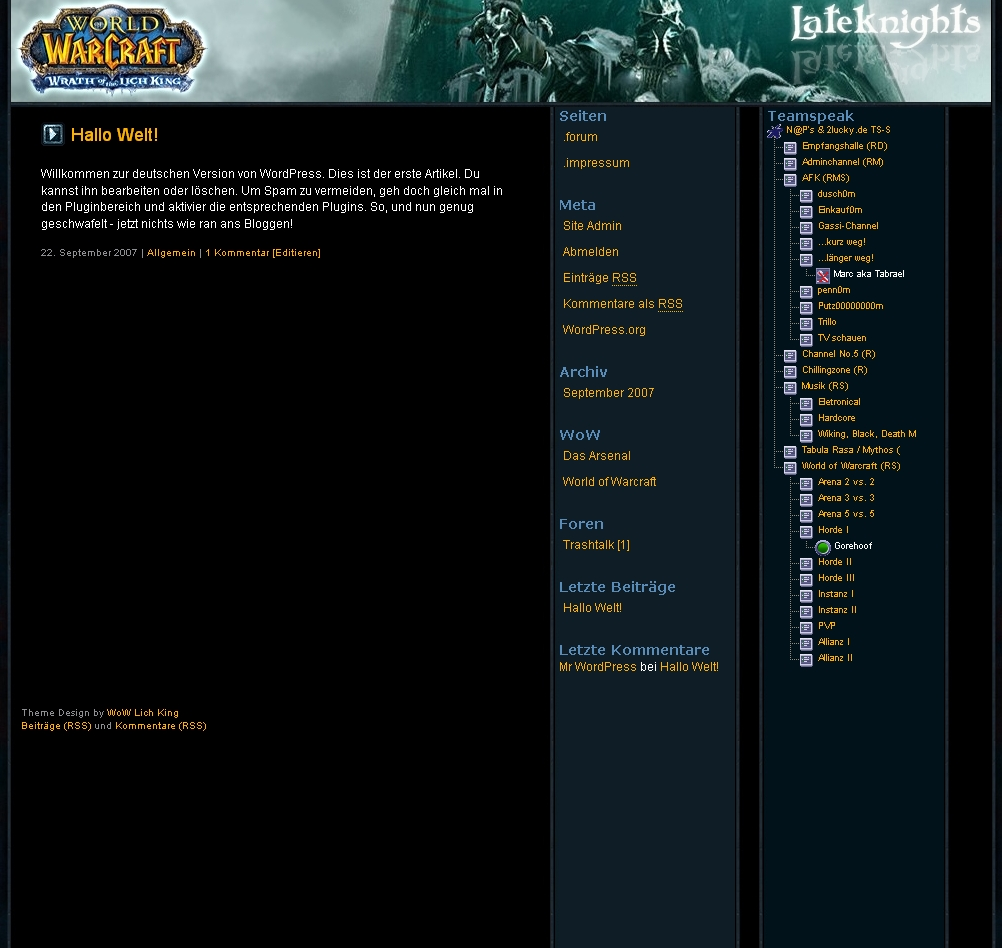
Task: Open the September 2007 archive
Action: coord(608,393)
